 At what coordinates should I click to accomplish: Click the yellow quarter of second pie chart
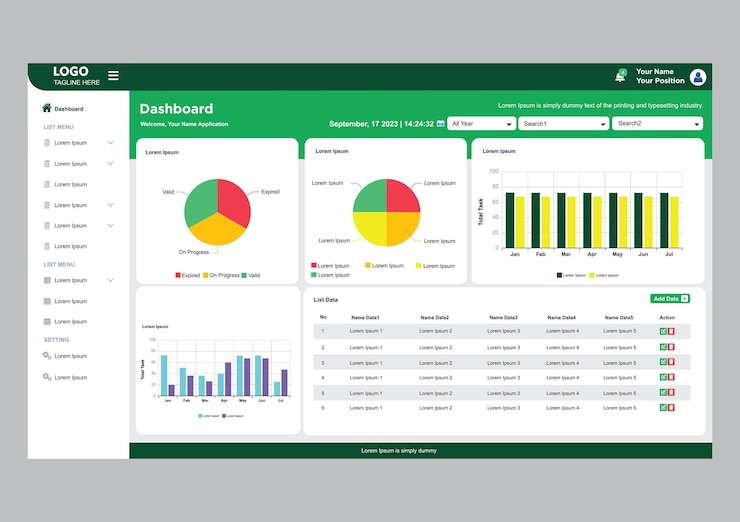pos(370,228)
